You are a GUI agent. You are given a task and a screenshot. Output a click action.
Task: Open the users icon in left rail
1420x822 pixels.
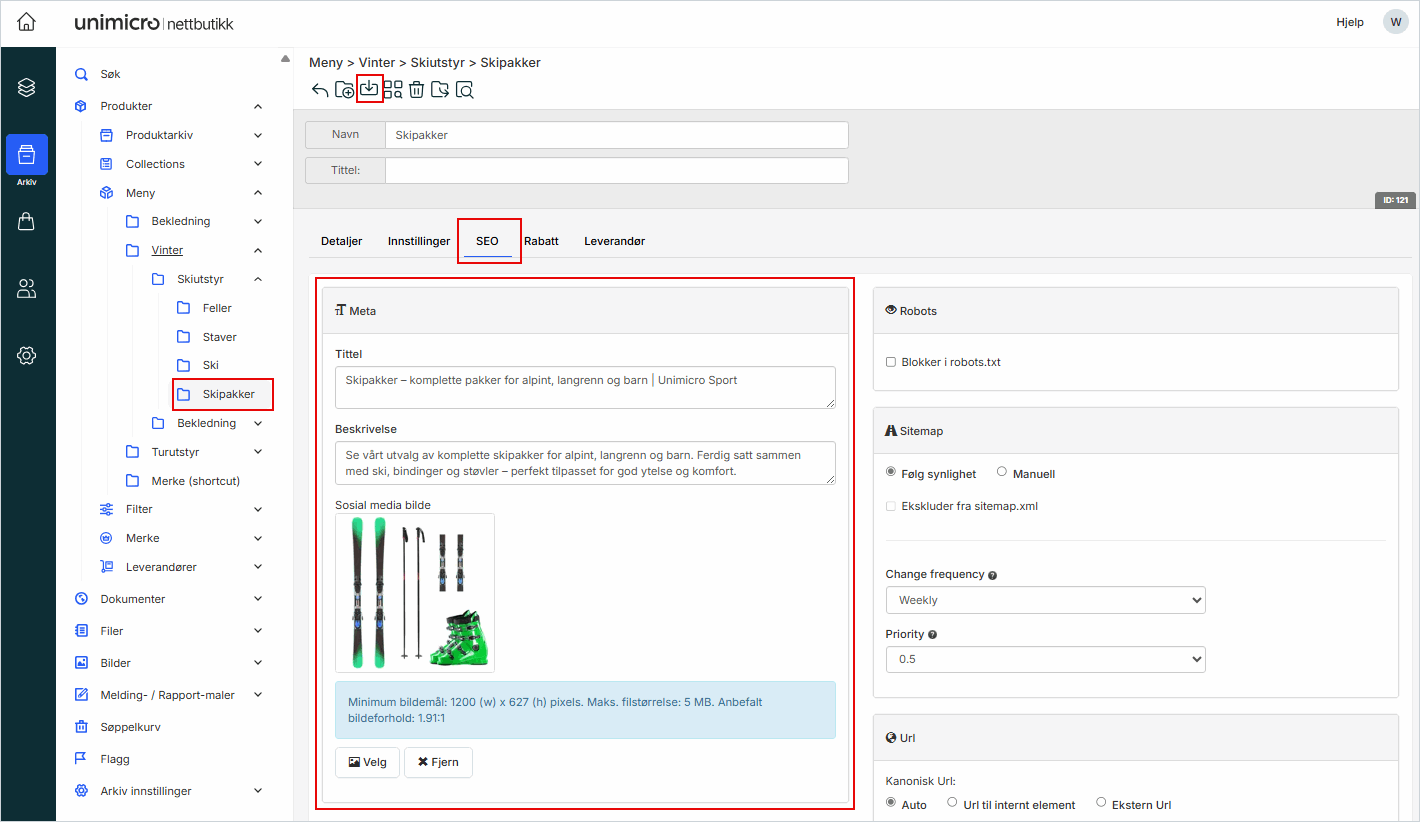pyautogui.click(x=27, y=289)
